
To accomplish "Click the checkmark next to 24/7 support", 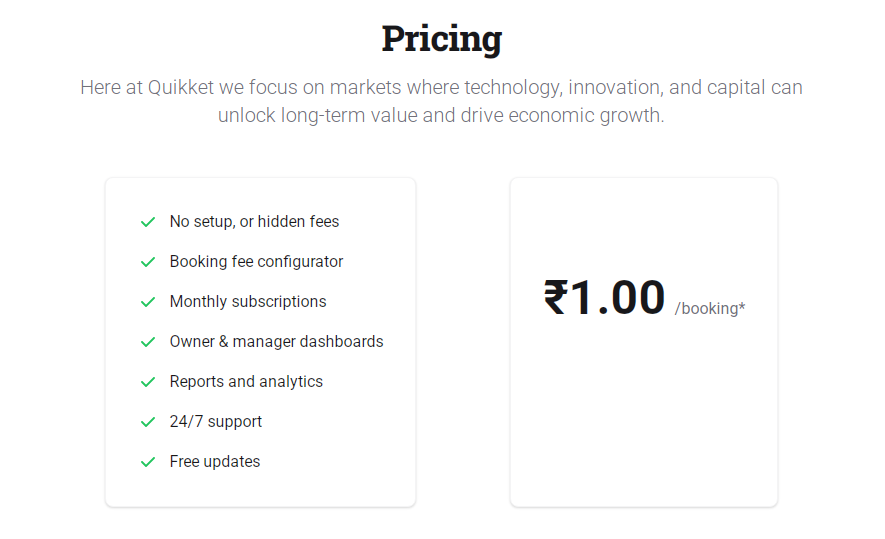I will point(148,422).
